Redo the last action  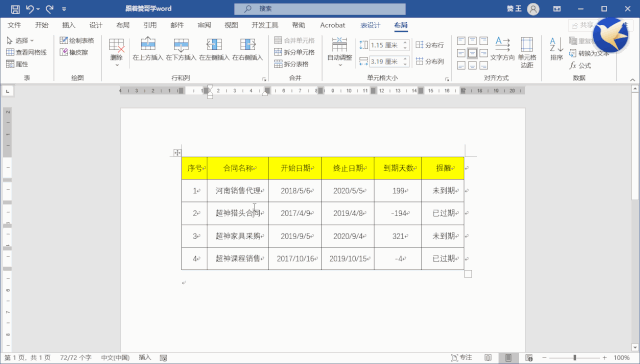click(x=50, y=9)
